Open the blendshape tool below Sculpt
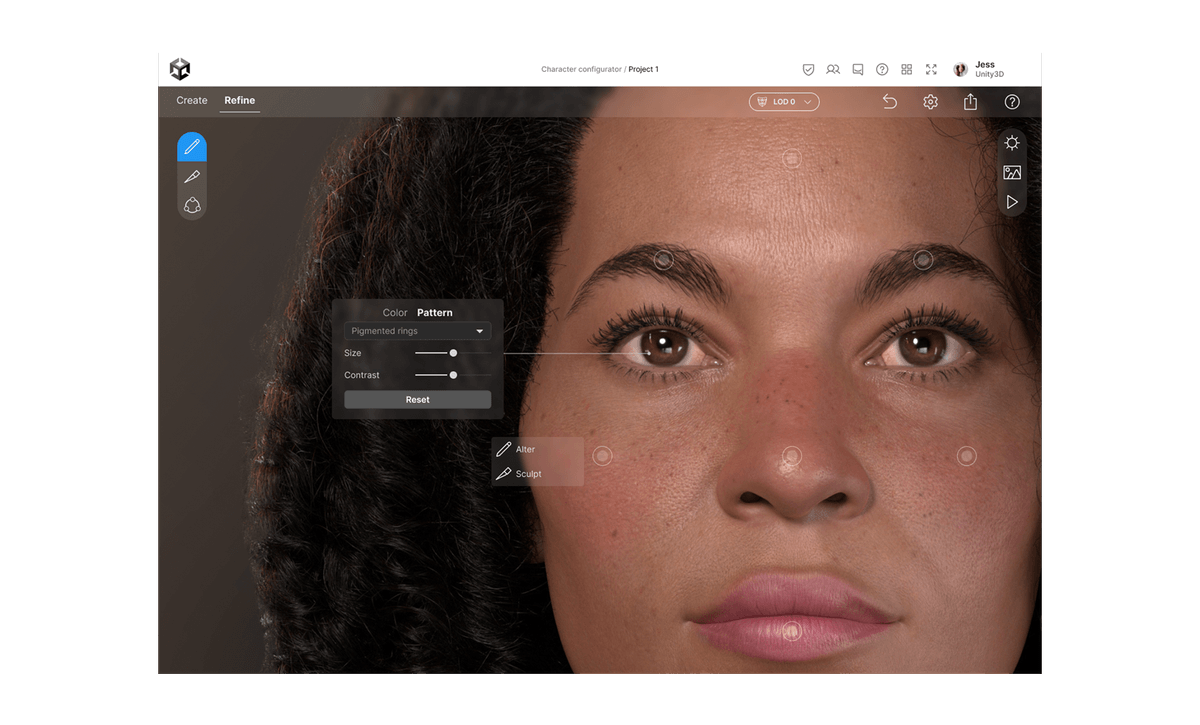Screen dimensions: 1200x725 click(192, 206)
